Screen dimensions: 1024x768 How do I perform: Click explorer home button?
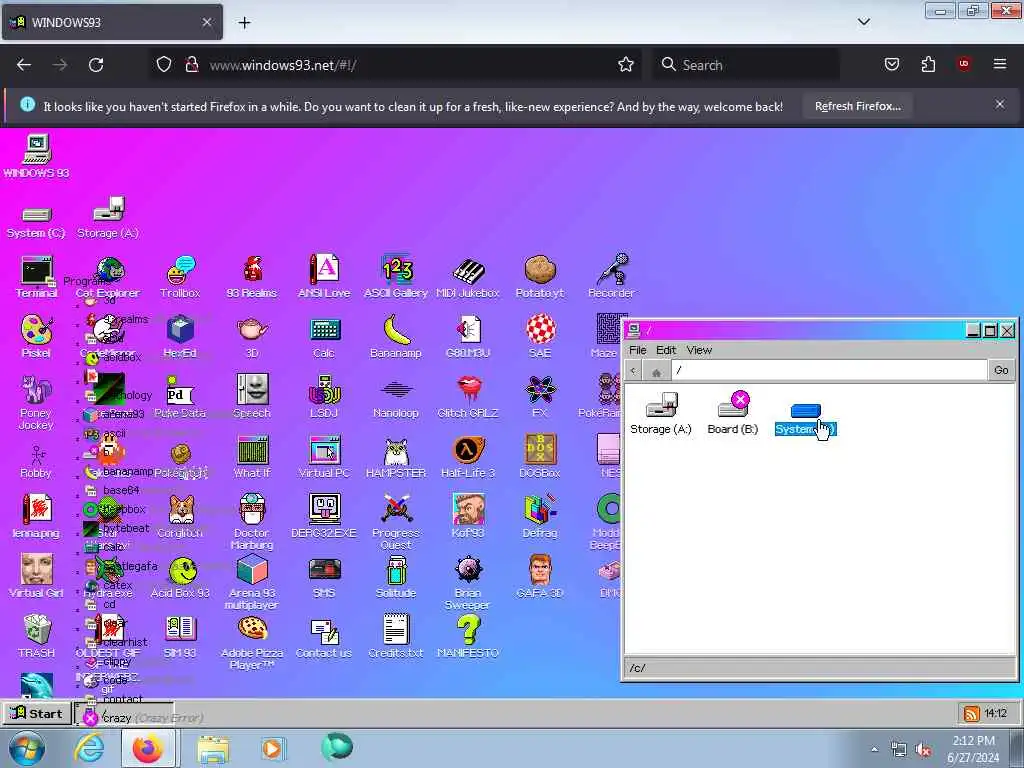tap(656, 371)
